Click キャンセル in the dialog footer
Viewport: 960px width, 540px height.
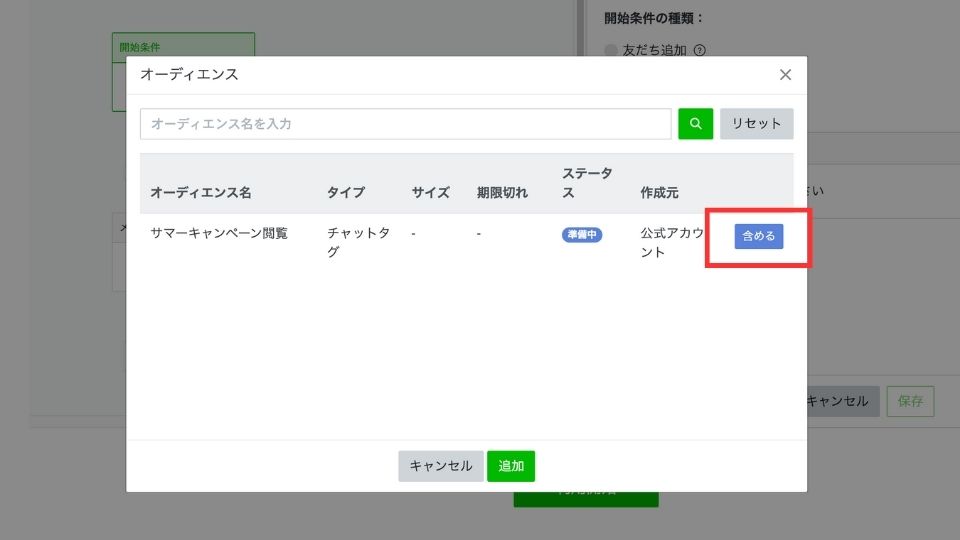(440, 466)
